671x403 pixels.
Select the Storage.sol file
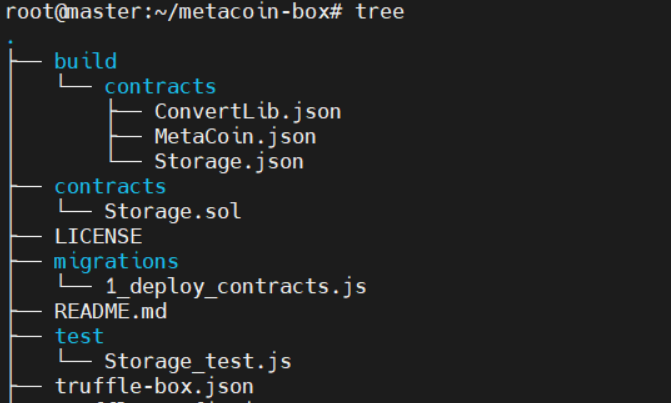[x=172, y=211]
